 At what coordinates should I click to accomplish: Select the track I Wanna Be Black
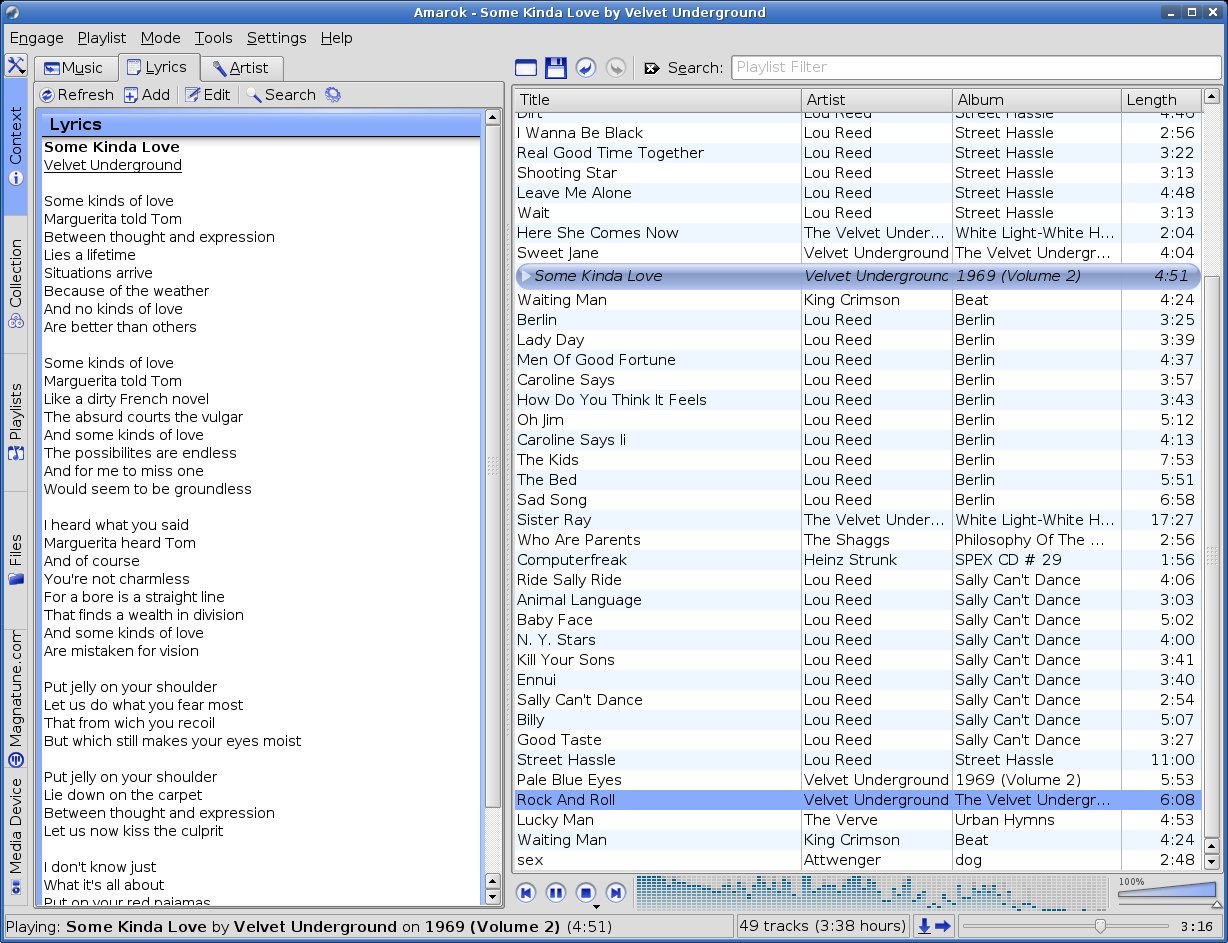tap(859, 133)
